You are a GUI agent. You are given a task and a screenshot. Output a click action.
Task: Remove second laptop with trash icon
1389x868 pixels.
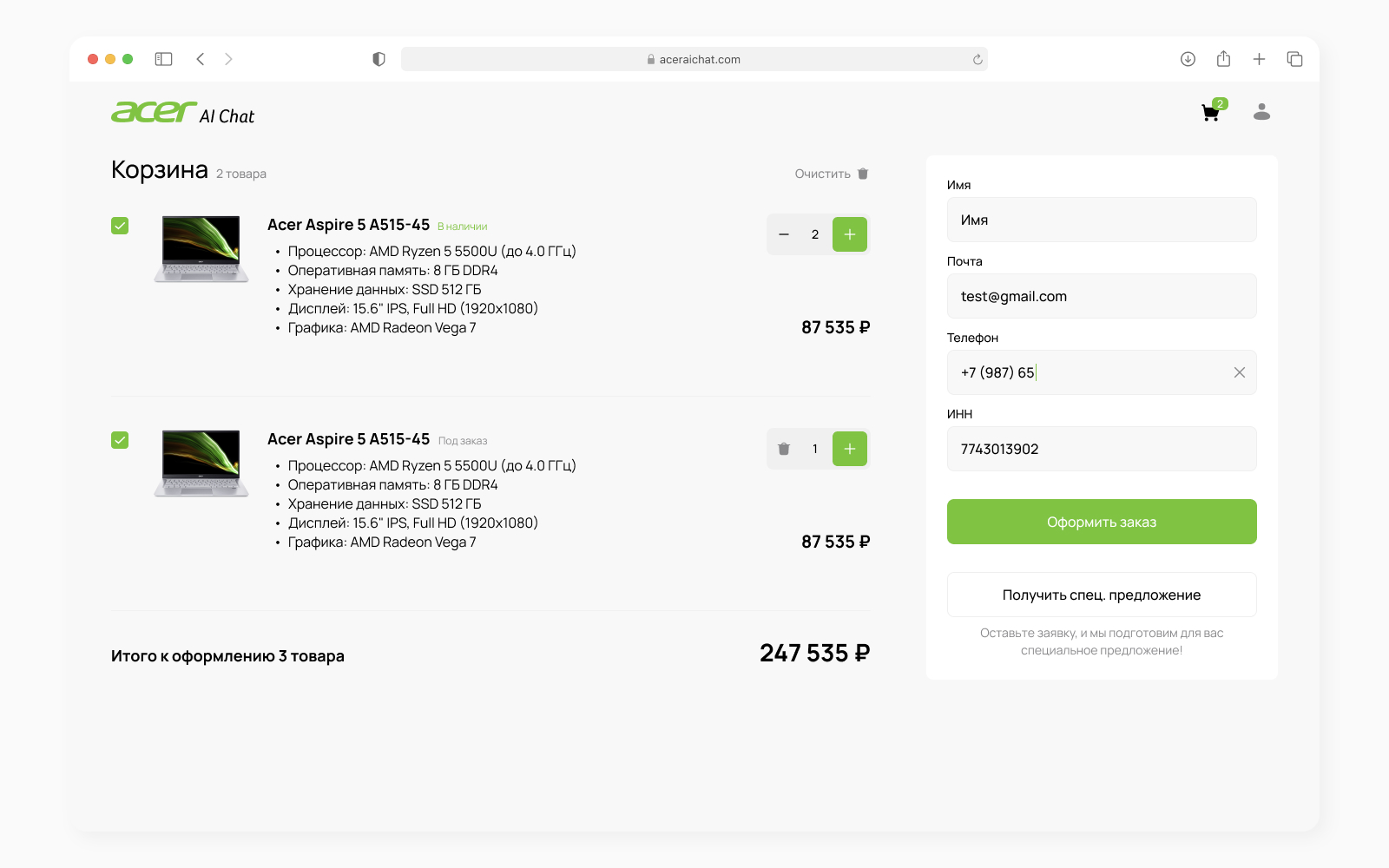coord(784,449)
